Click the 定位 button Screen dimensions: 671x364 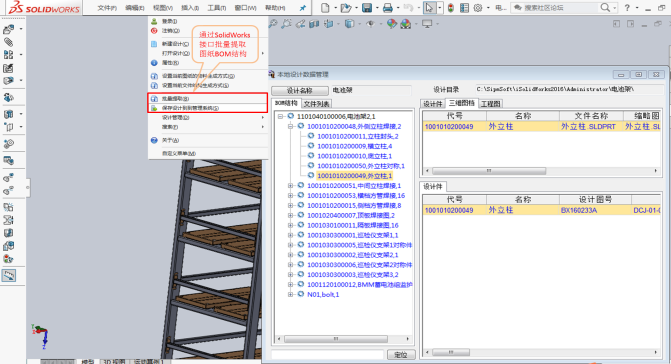click(x=401, y=355)
